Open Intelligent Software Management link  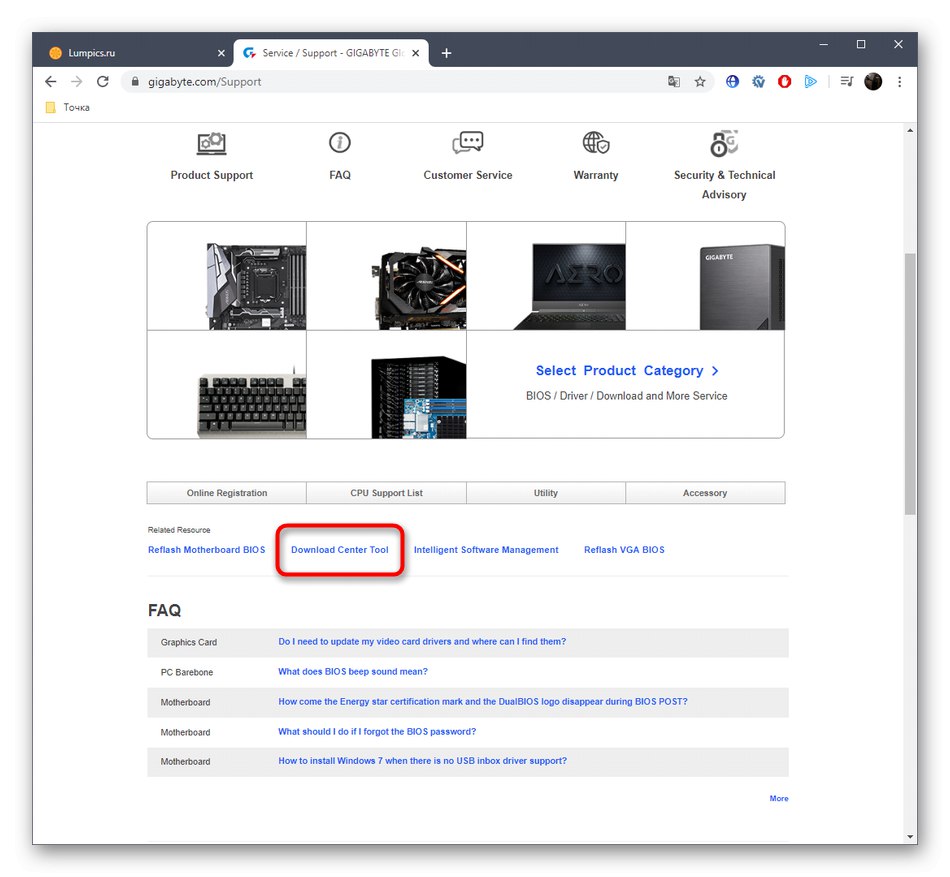point(486,550)
